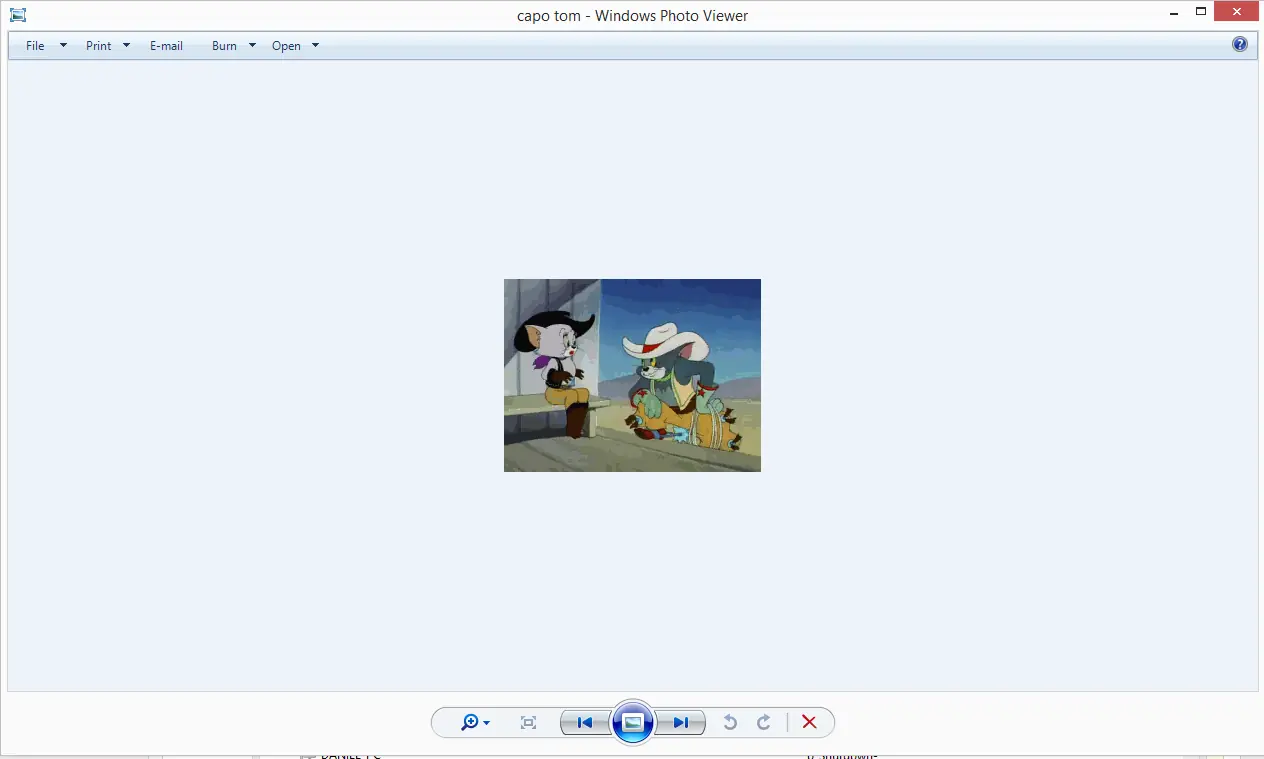Minimize the Photo Viewer window
The image size is (1264, 759).
coord(1174,13)
